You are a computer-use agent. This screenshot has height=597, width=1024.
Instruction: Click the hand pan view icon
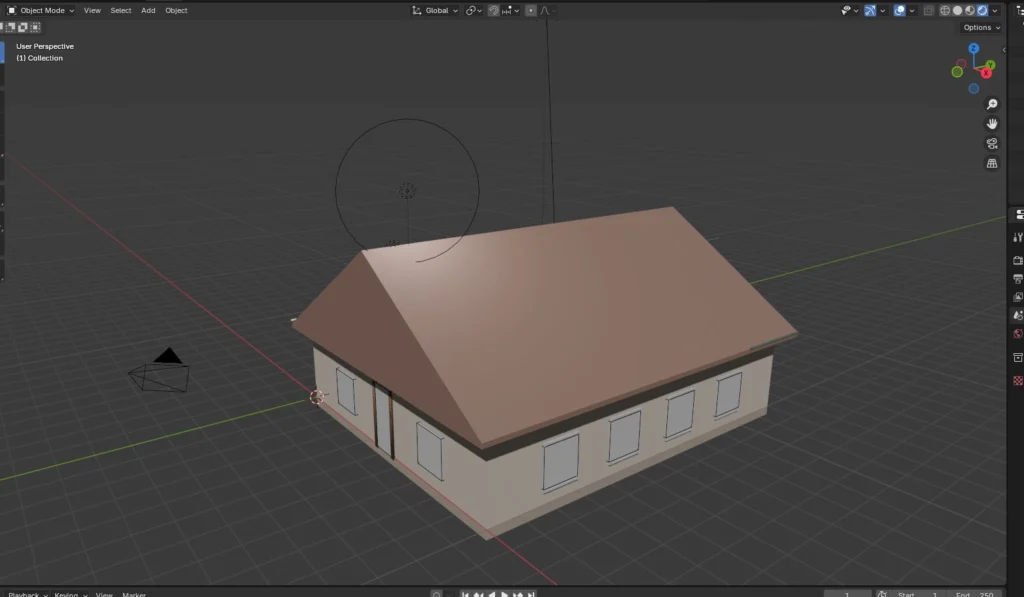pos(992,124)
